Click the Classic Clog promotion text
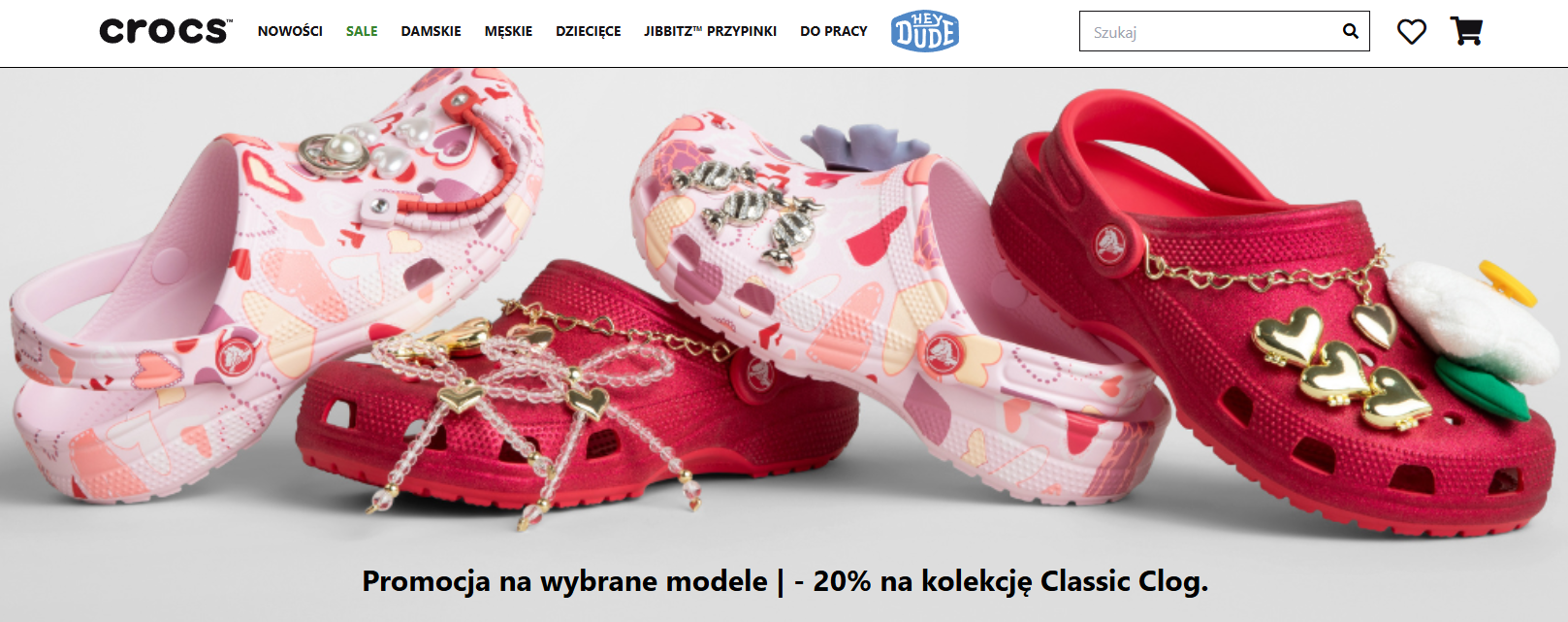 click(784, 581)
